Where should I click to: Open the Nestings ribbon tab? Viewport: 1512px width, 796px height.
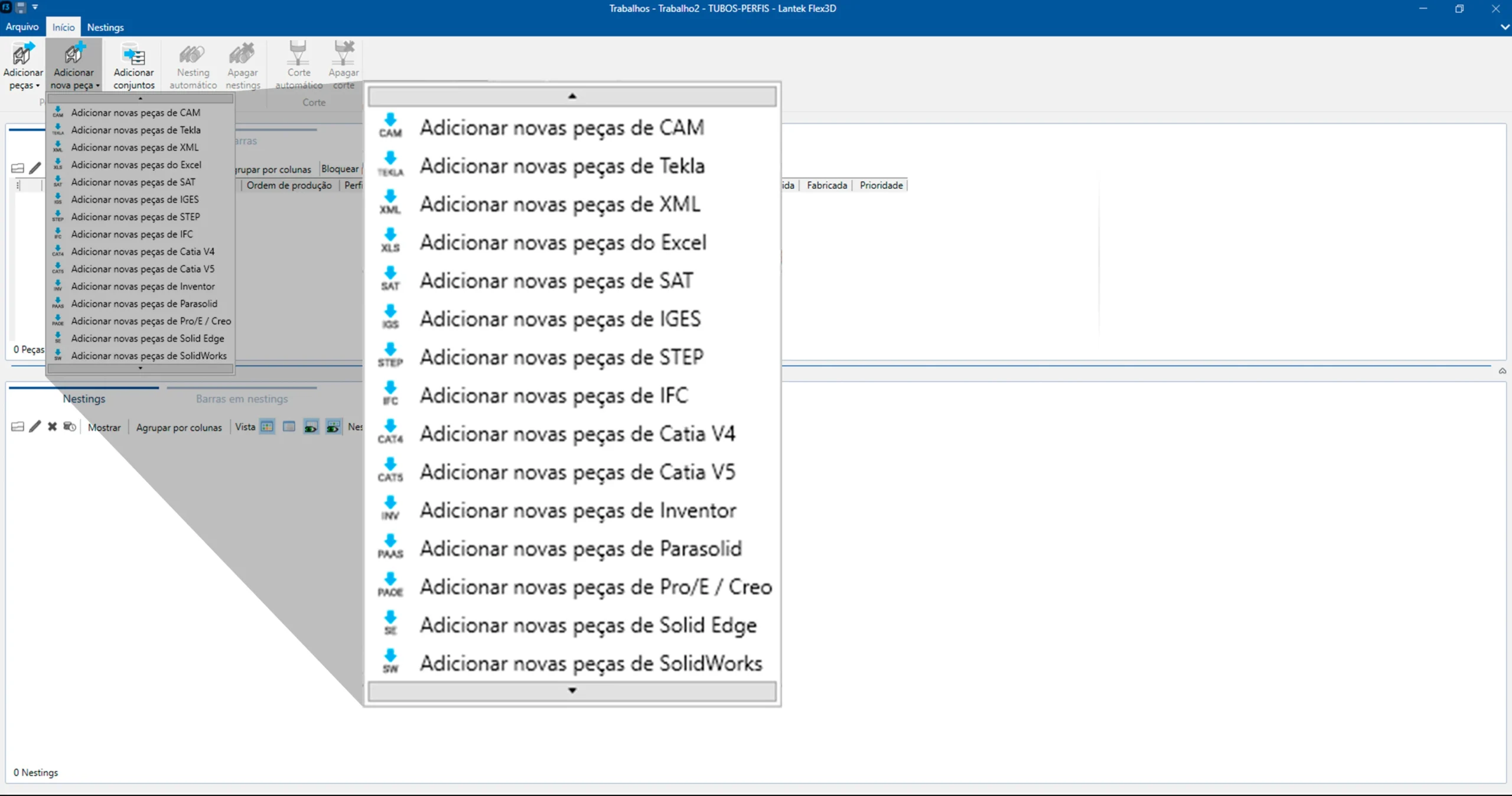105,27
